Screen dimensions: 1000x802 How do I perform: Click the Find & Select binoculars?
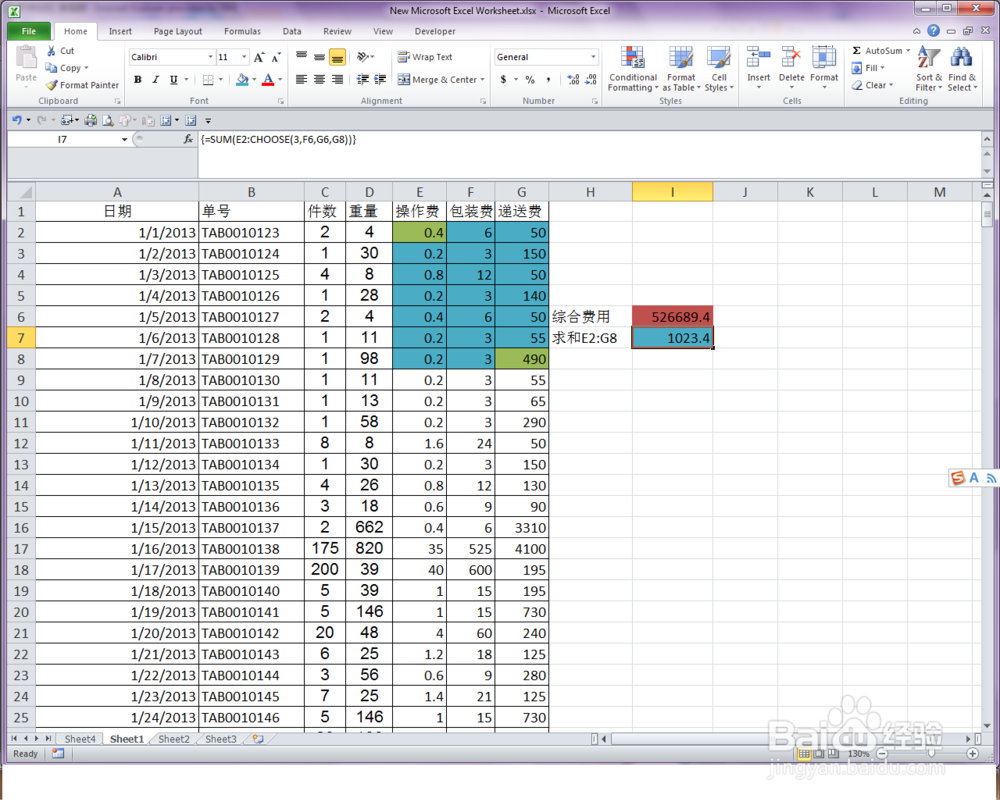(x=961, y=58)
